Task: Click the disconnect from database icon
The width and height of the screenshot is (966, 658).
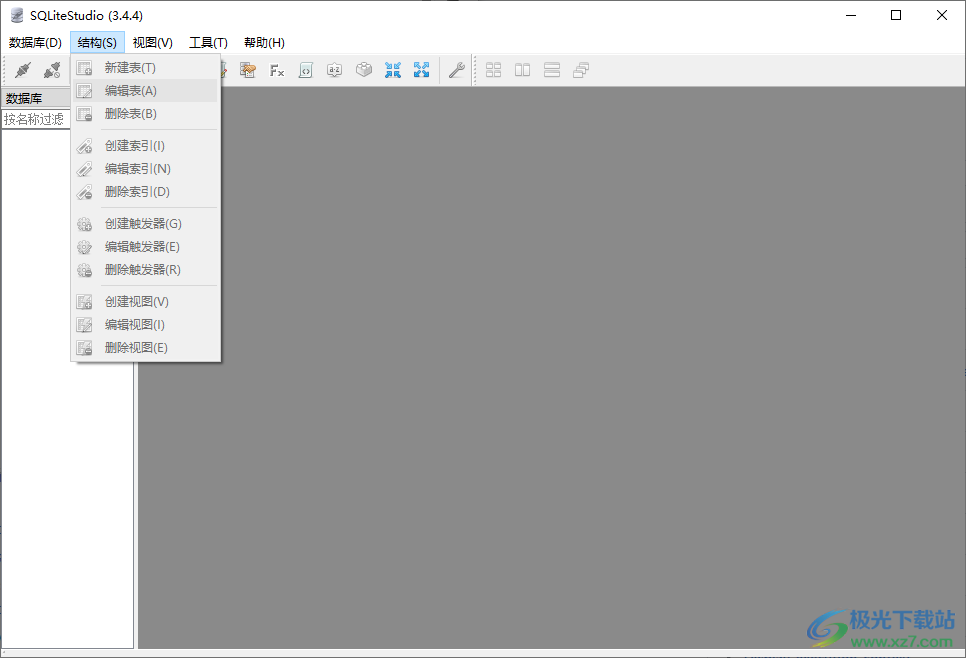Action: pos(52,70)
